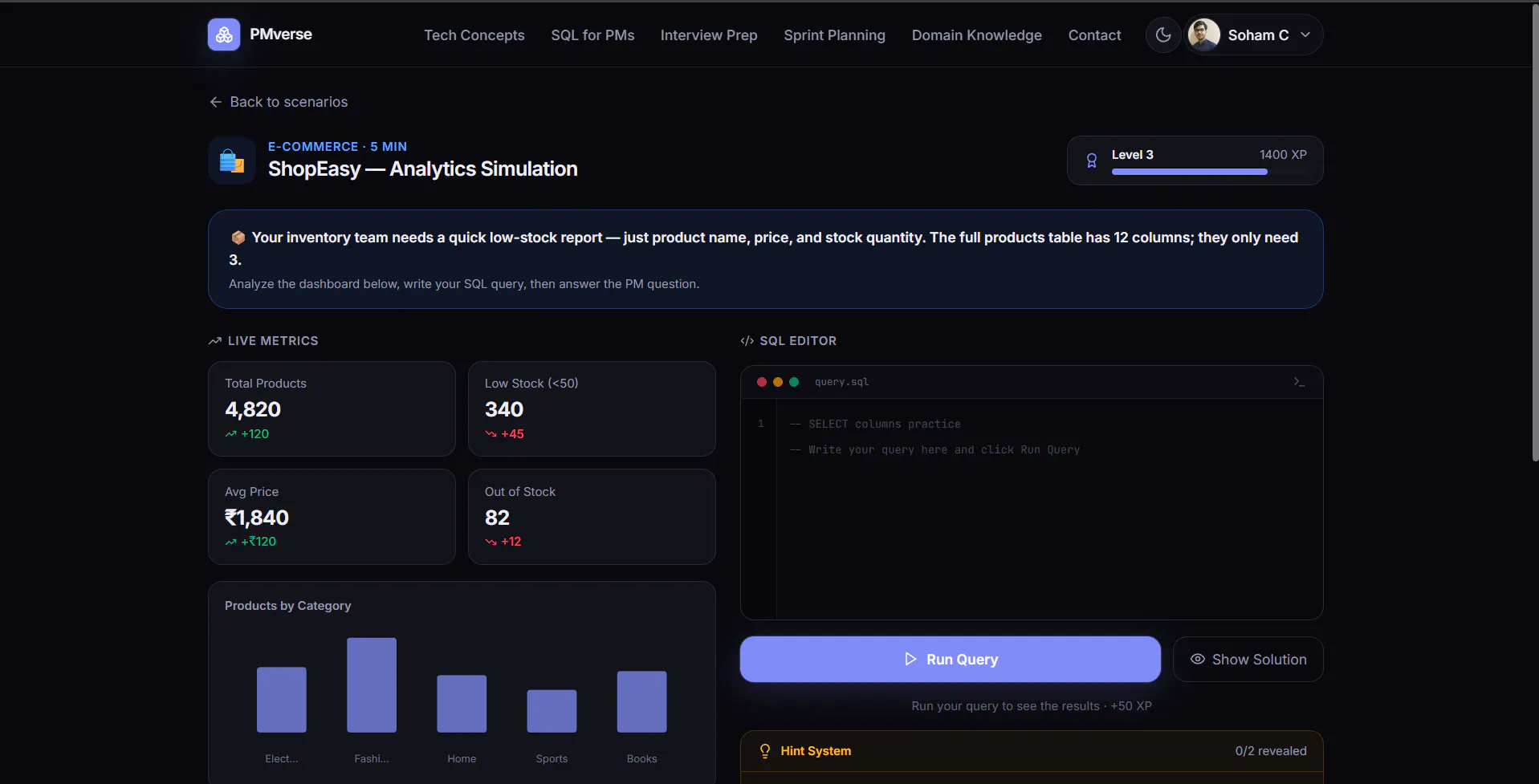The image size is (1539, 784).
Task: Click the 0/2 revealed hint counter
Action: point(1271,751)
